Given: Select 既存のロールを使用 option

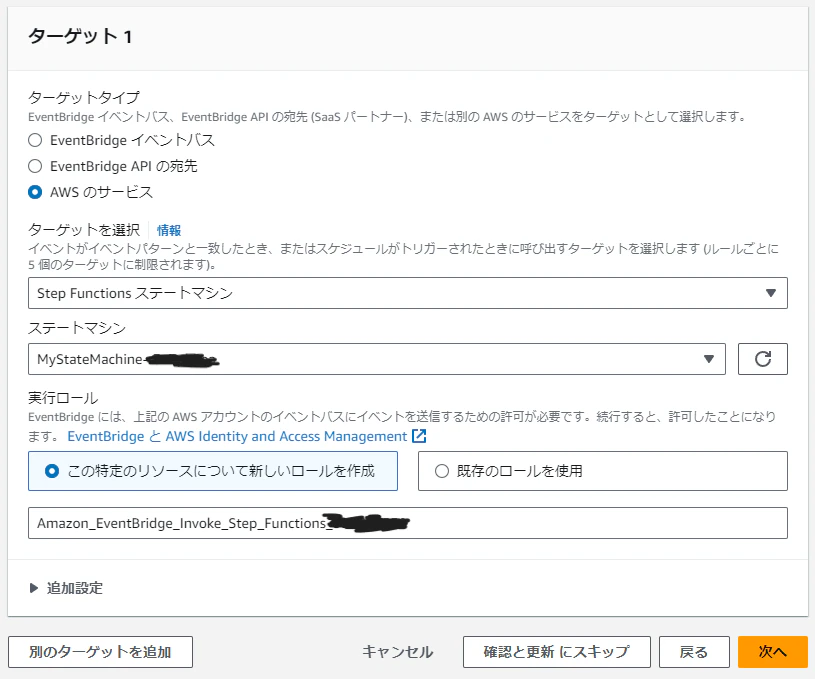Looking at the screenshot, I should tap(602, 471).
